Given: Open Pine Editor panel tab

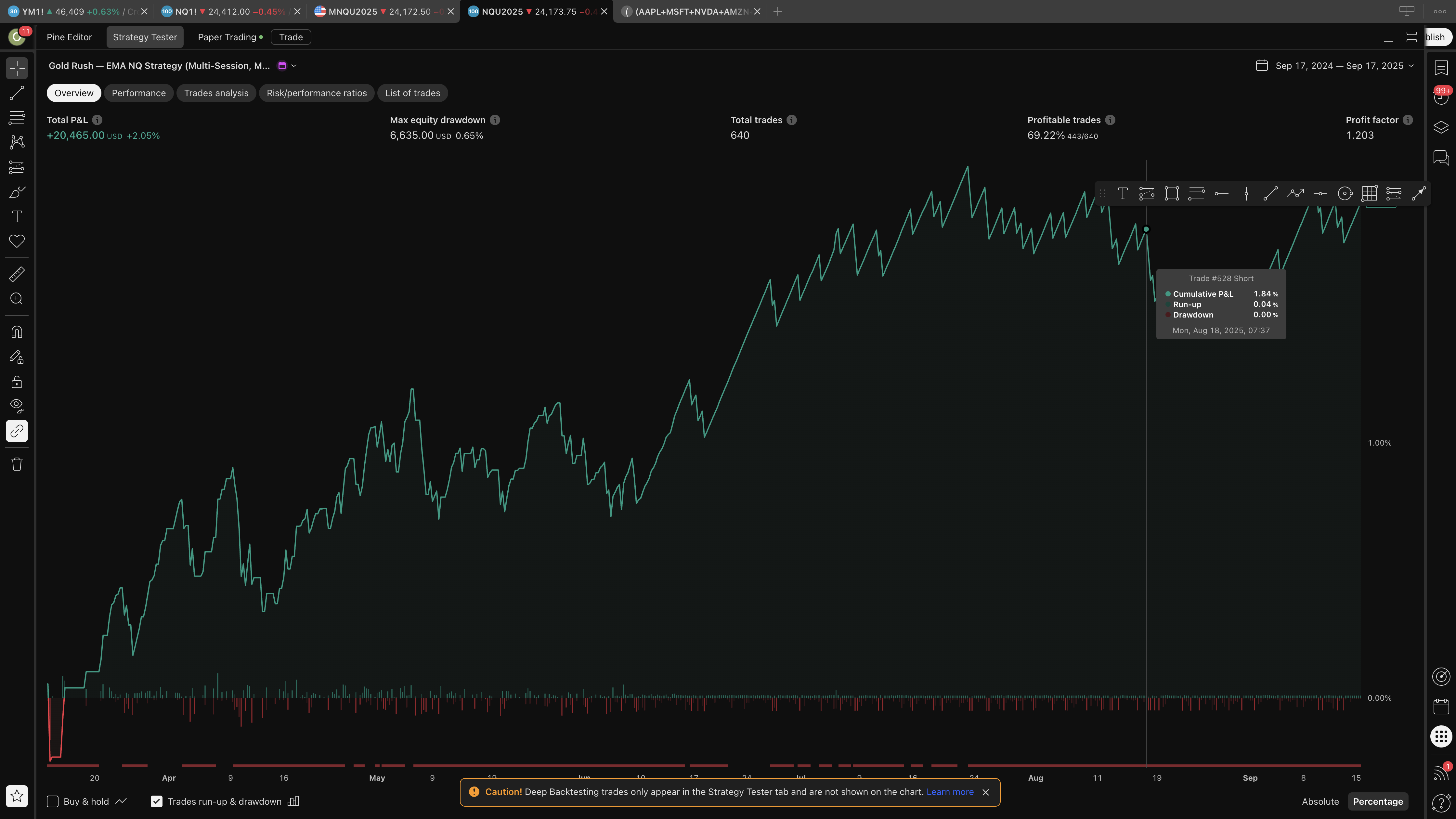Looking at the screenshot, I should (69, 37).
